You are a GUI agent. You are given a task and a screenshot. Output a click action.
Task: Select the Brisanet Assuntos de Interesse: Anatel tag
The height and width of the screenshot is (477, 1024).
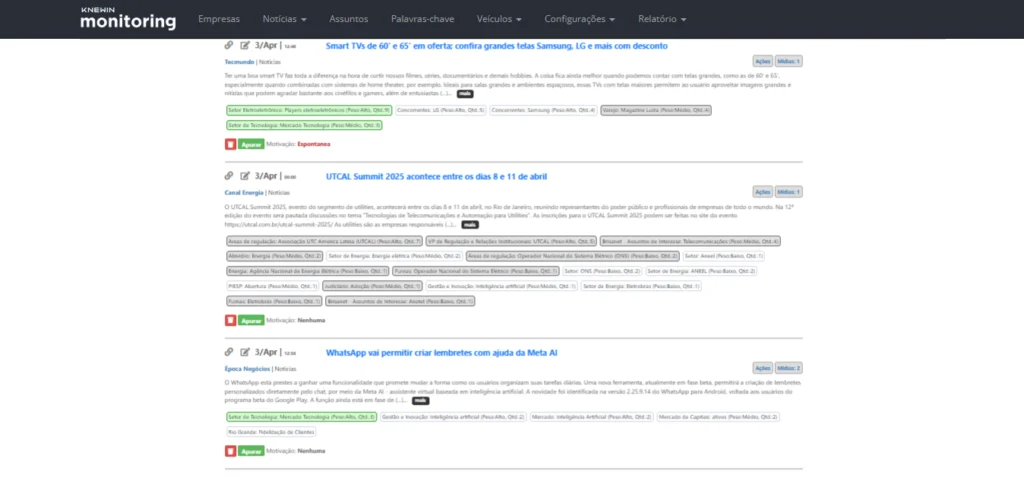pyautogui.click(x=400, y=301)
